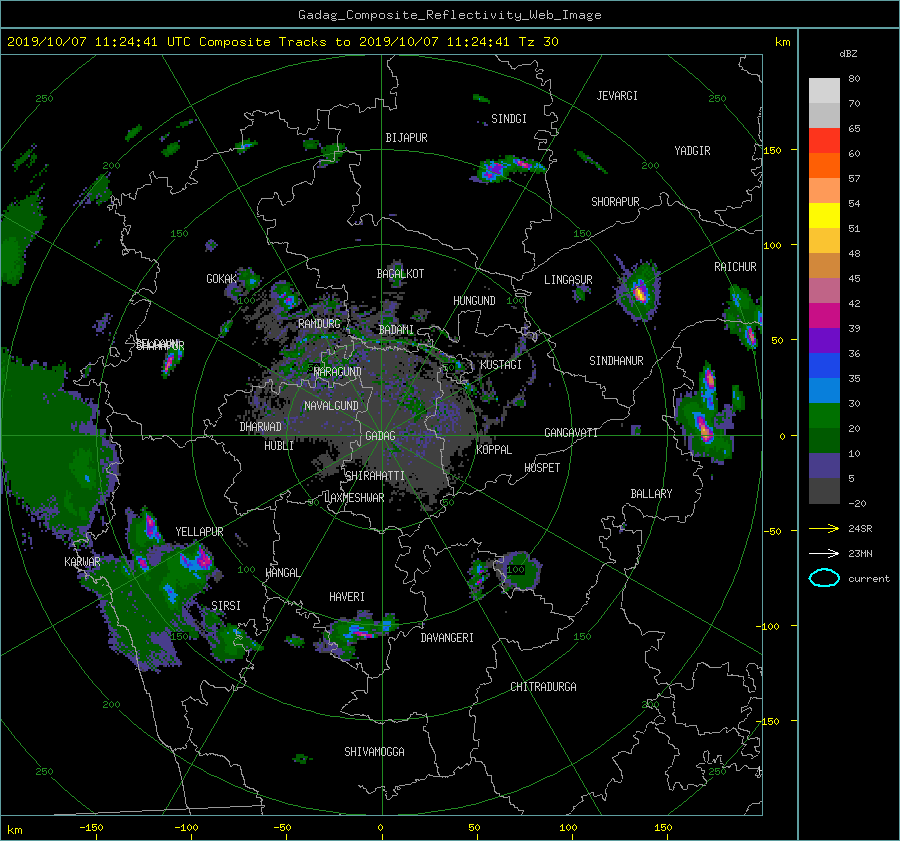Click the HANGAL city label
Viewport: 900px width, 841px height.
click(282, 573)
